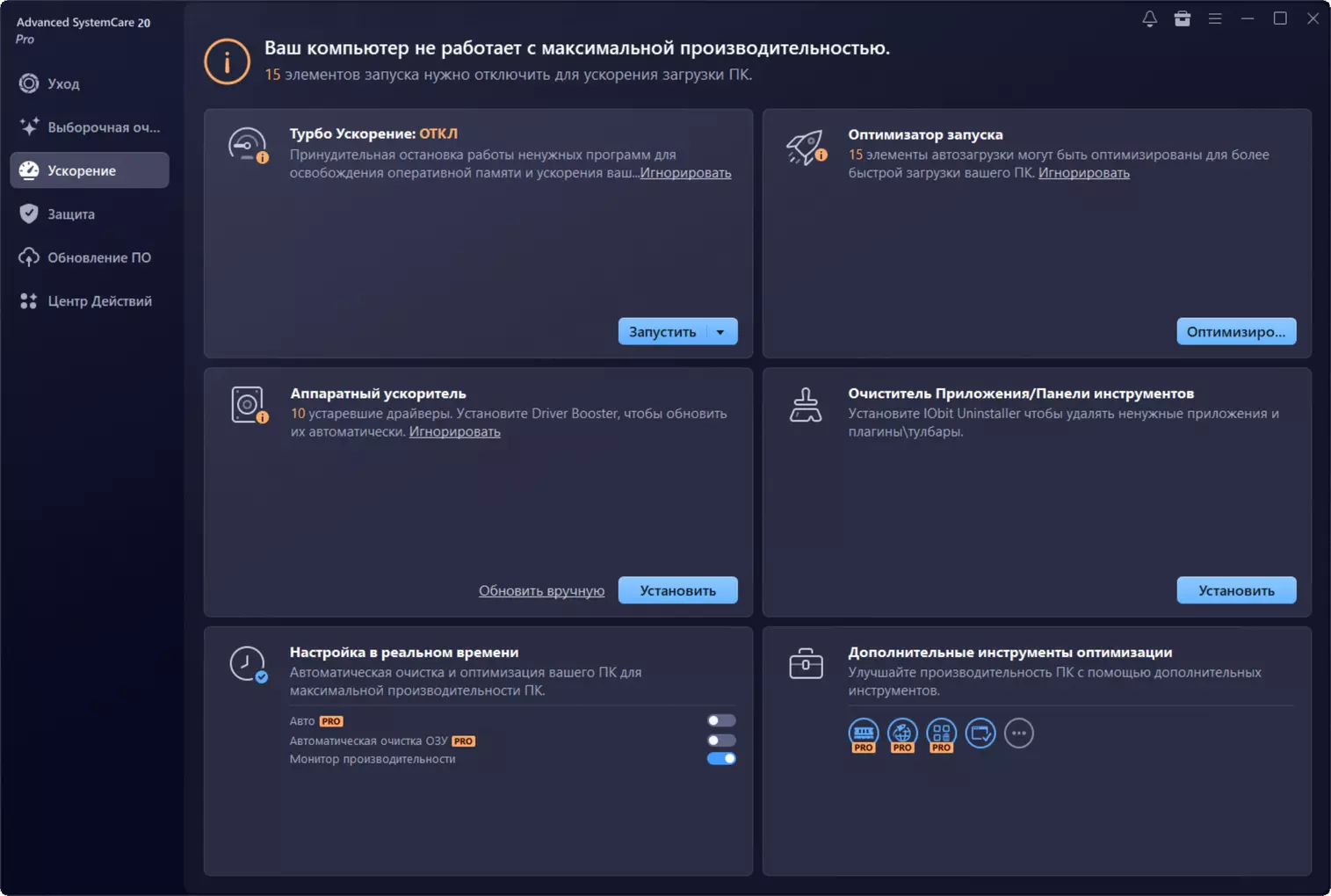Open the internet booster PRO tool icon
The width and height of the screenshot is (1331, 896).
[x=902, y=733]
